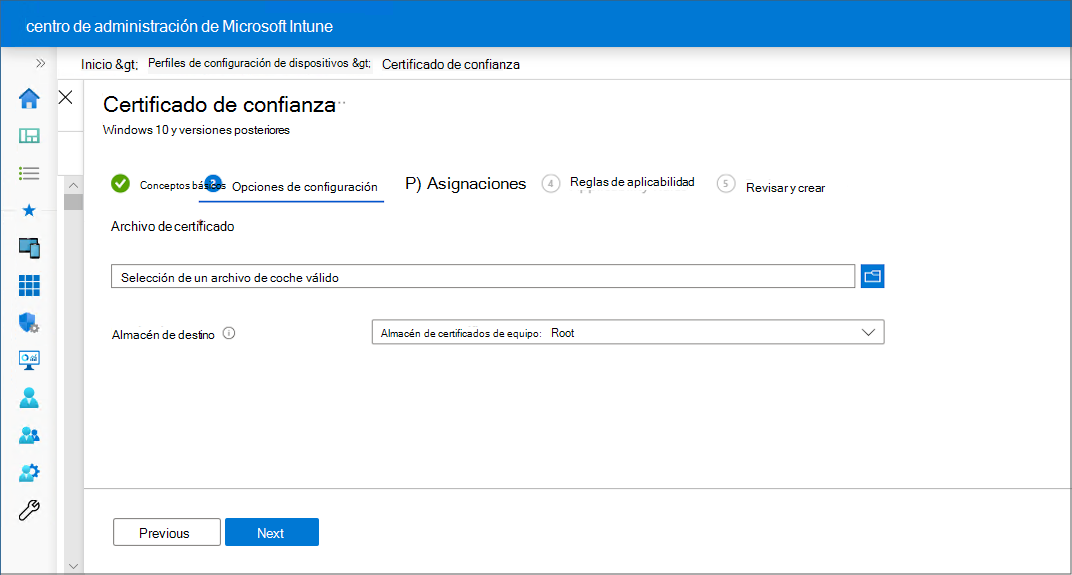Go to Revisar y crear step
Screen dimensions: 1072x575
tap(771, 186)
